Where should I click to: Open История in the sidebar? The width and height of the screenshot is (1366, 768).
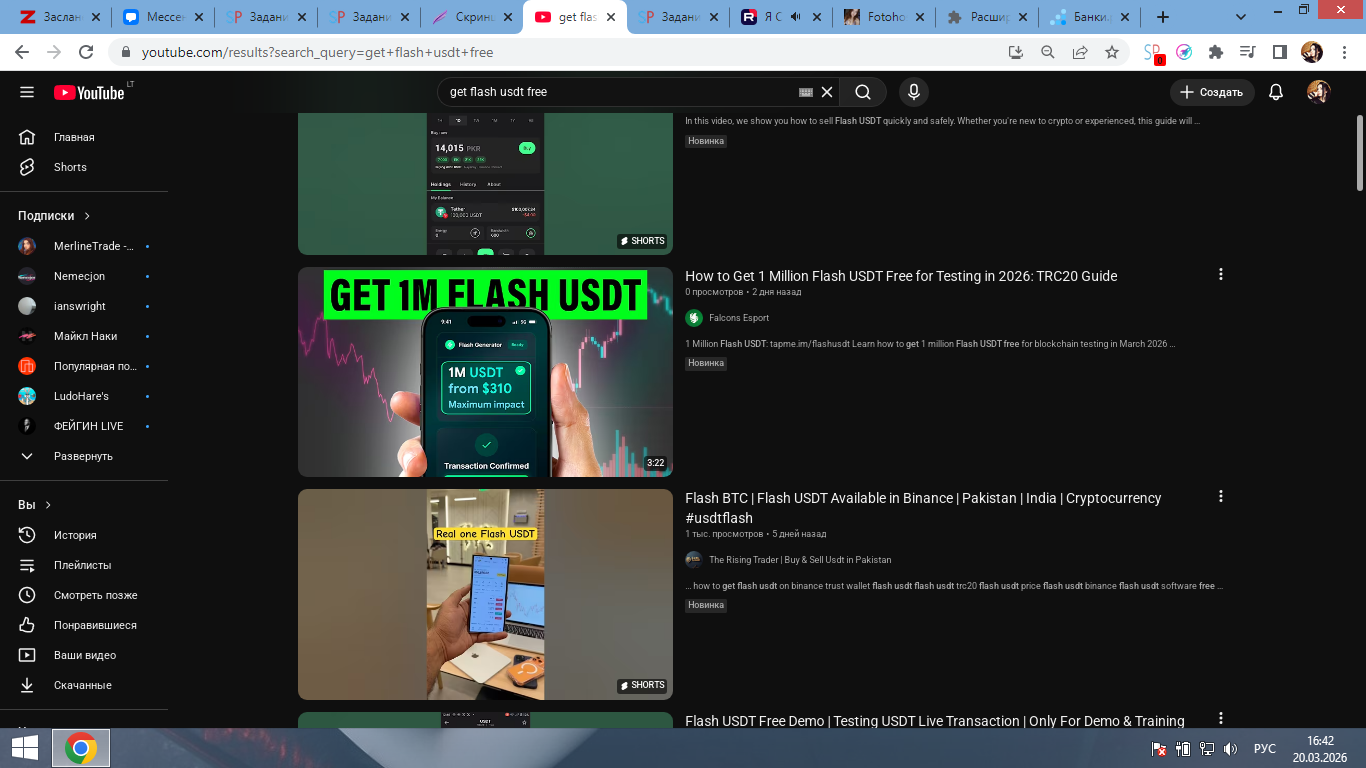(84, 535)
